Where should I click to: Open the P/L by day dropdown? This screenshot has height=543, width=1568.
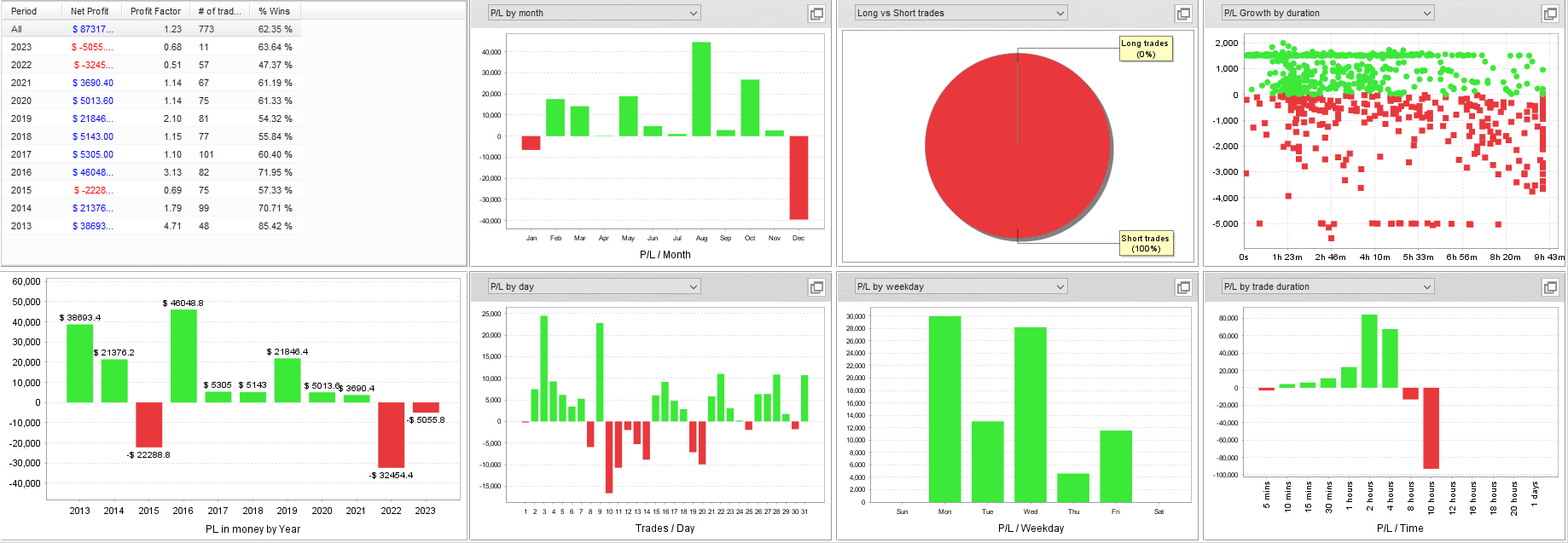click(x=594, y=286)
